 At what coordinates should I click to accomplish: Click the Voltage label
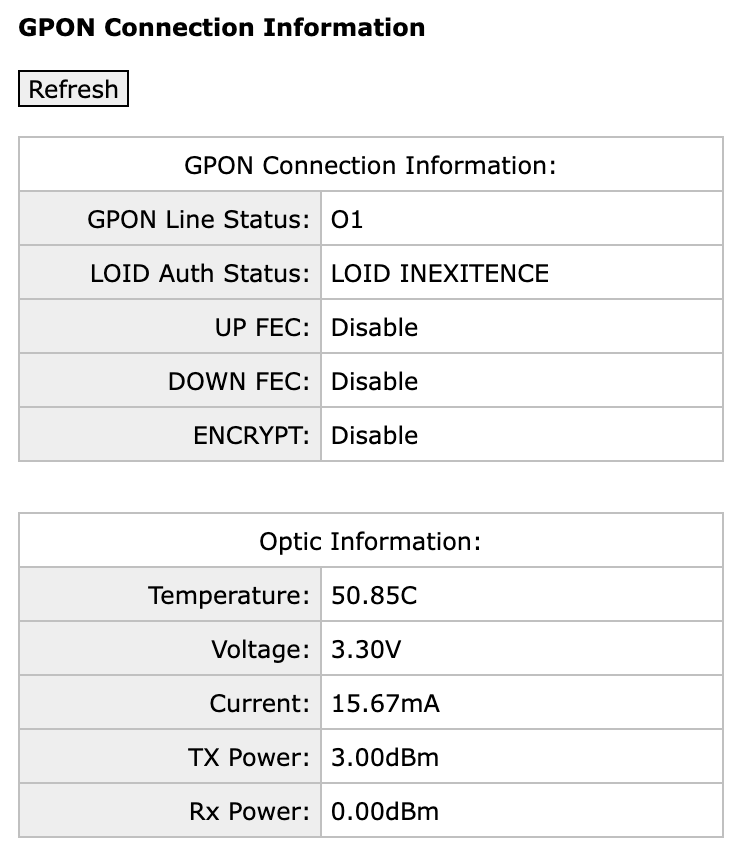click(260, 649)
